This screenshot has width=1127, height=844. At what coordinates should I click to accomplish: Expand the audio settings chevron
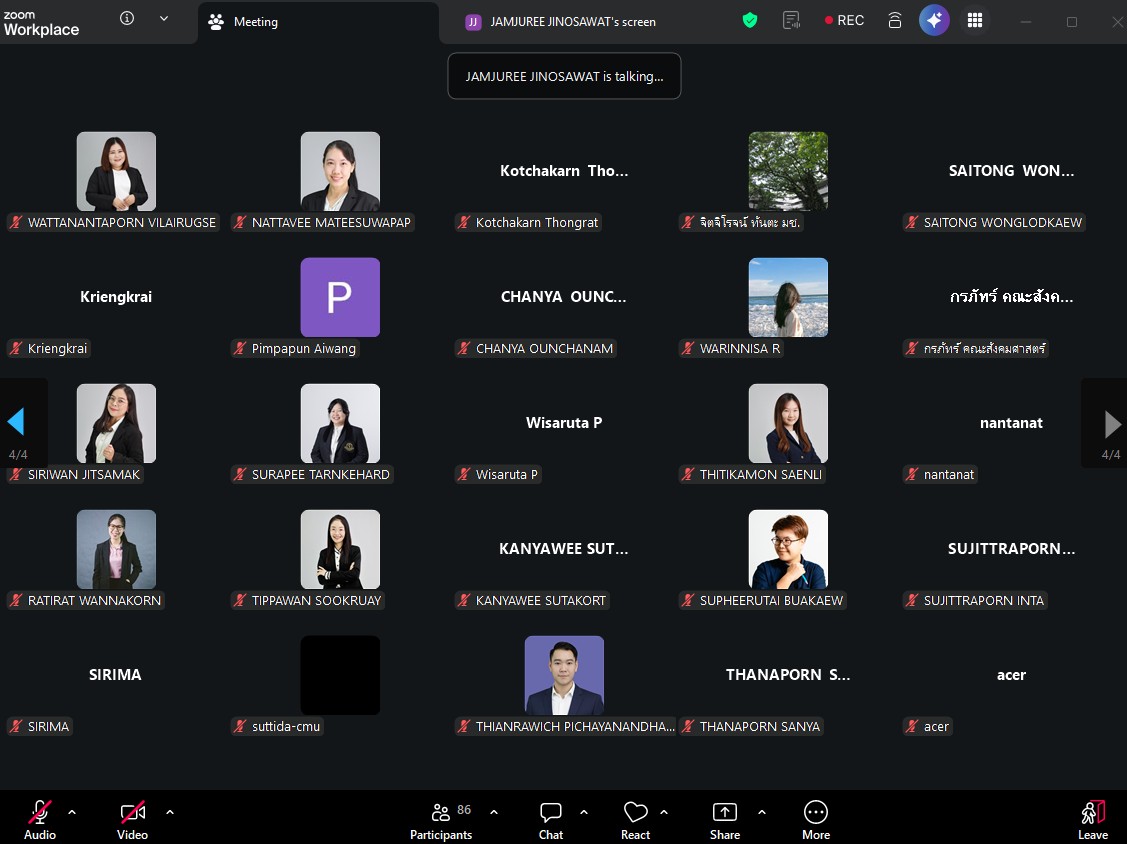pos(72,812)
